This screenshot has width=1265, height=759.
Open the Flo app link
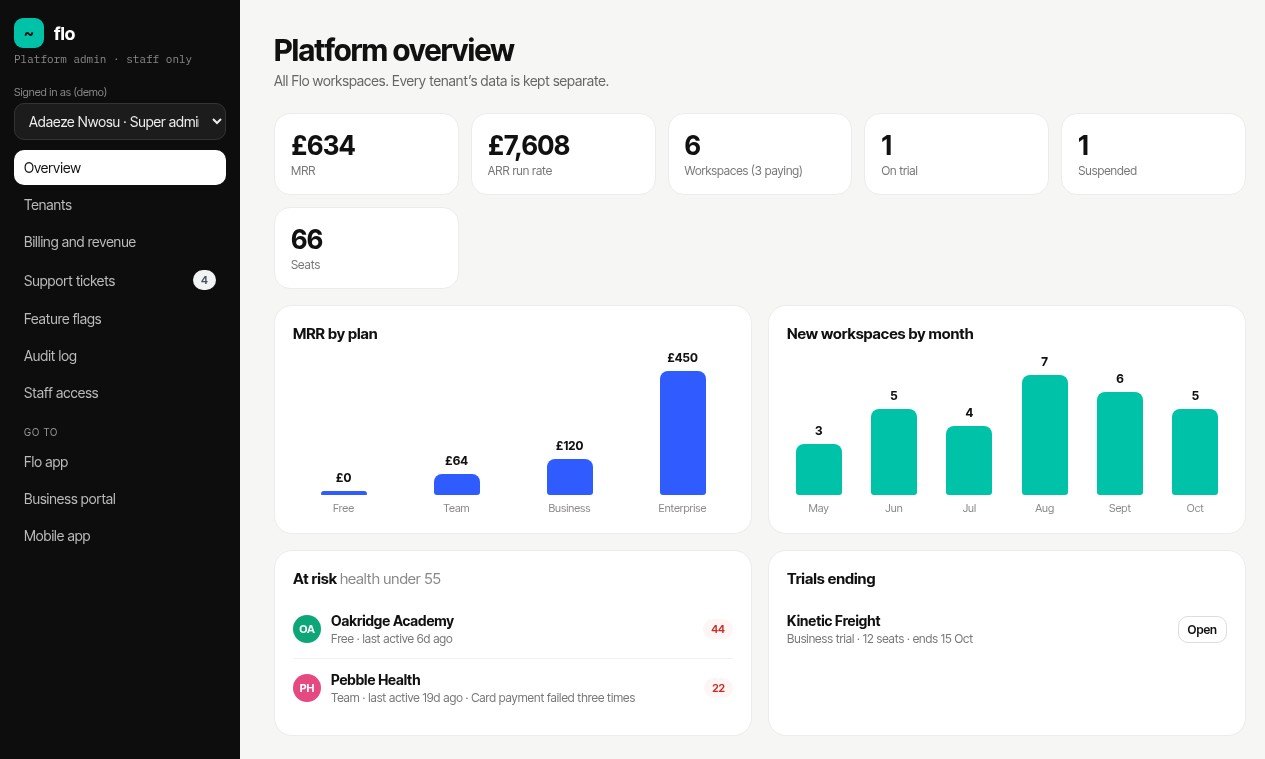(x=120, y=462)
